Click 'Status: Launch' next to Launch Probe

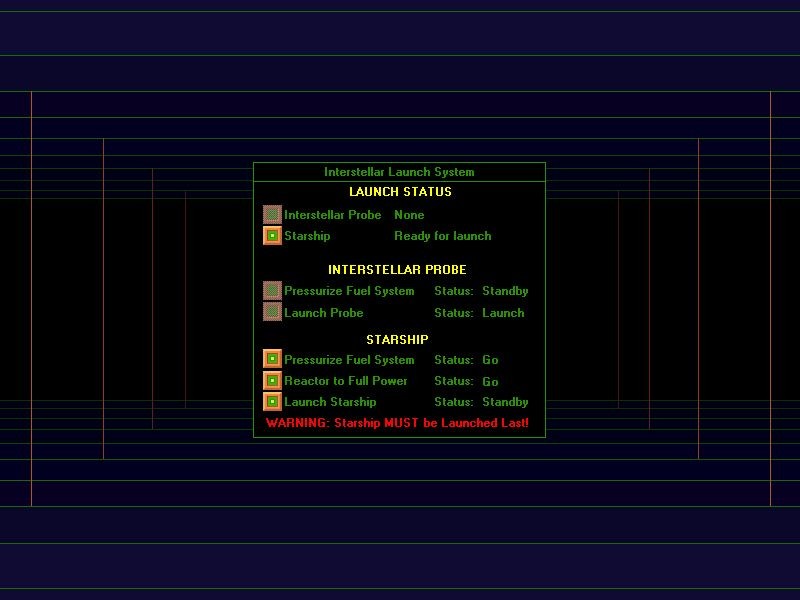click(479, 313)
